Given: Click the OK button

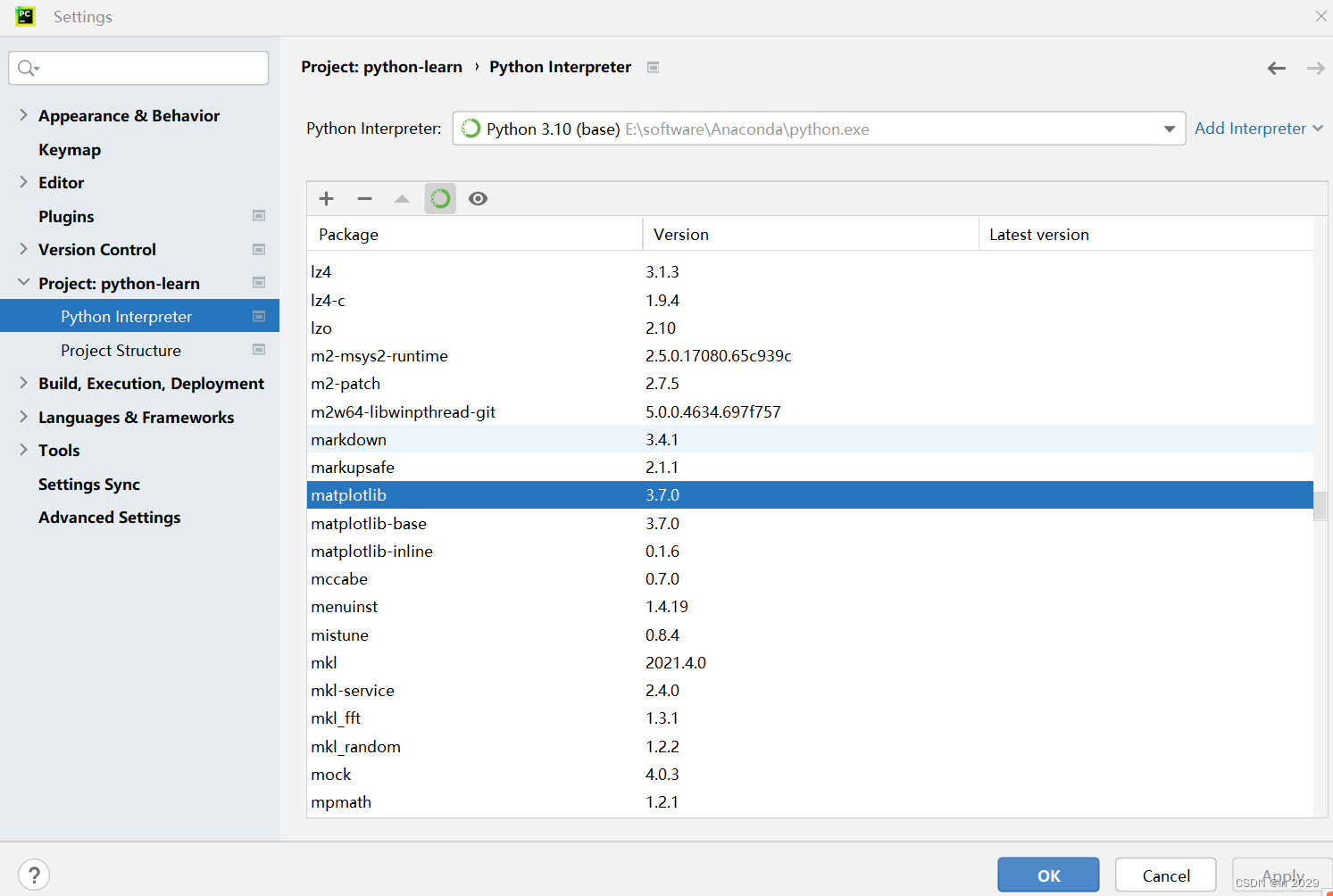Looking at the screenshot, I should pos(1048,875).
